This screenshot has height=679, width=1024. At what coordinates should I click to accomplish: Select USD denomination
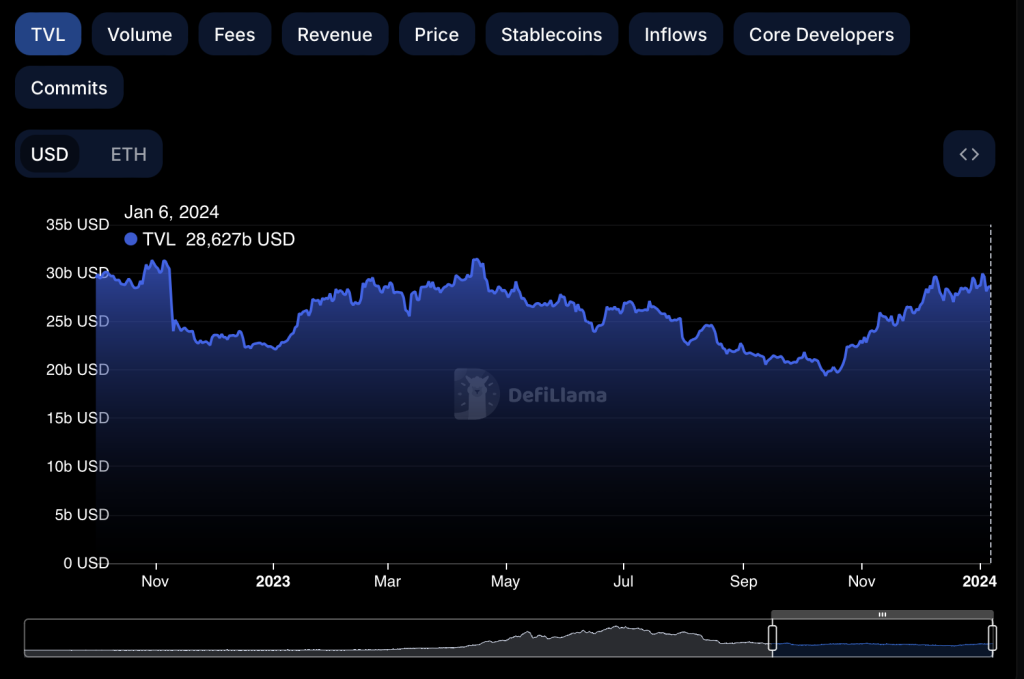click(x=50, y=154)
